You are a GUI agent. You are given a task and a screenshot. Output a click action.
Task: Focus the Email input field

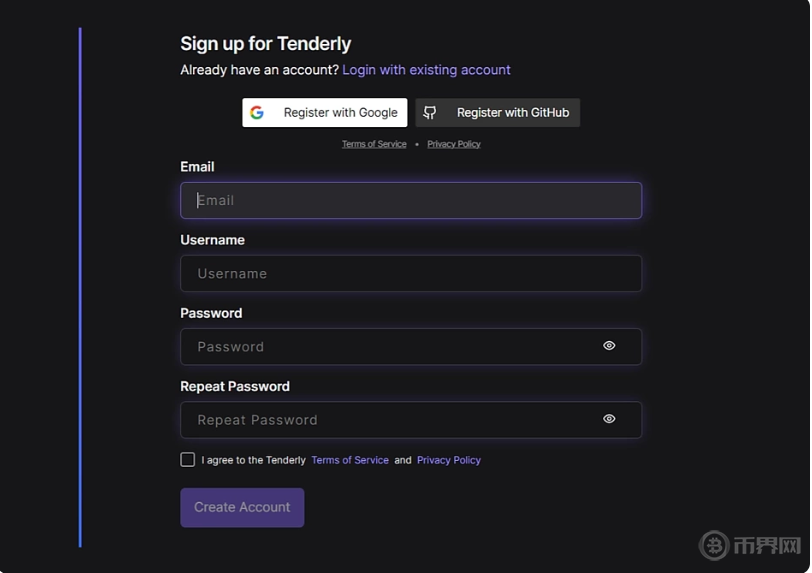coord(410,200)
